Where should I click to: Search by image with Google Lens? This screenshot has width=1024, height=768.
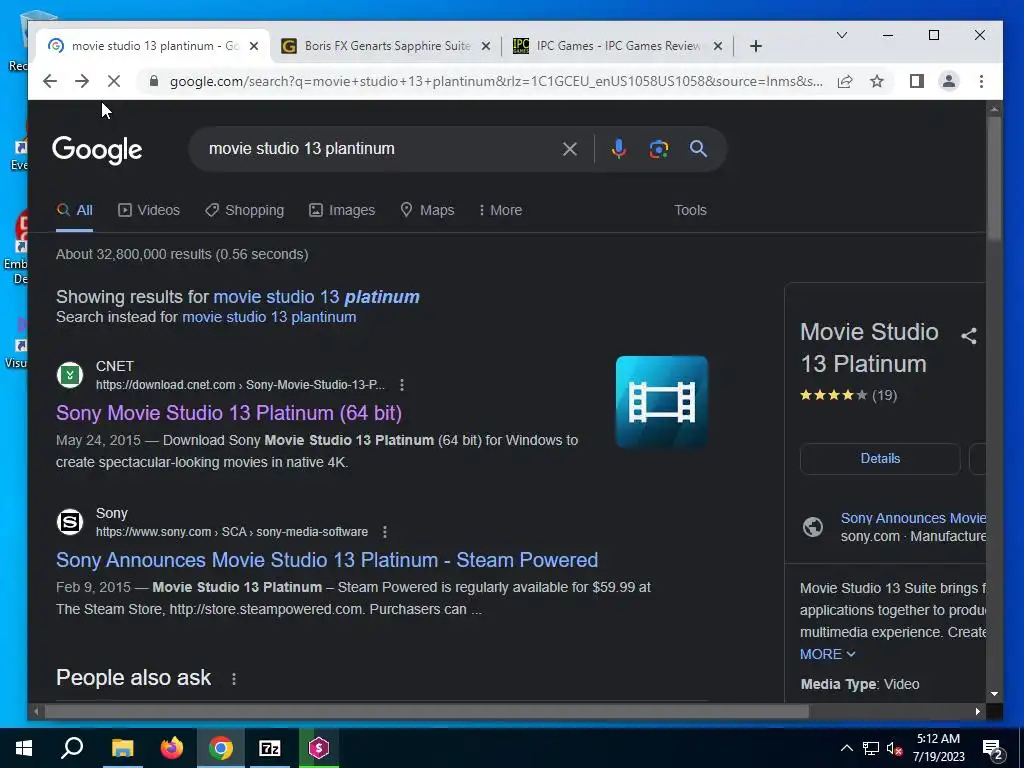tap(658, 149)
